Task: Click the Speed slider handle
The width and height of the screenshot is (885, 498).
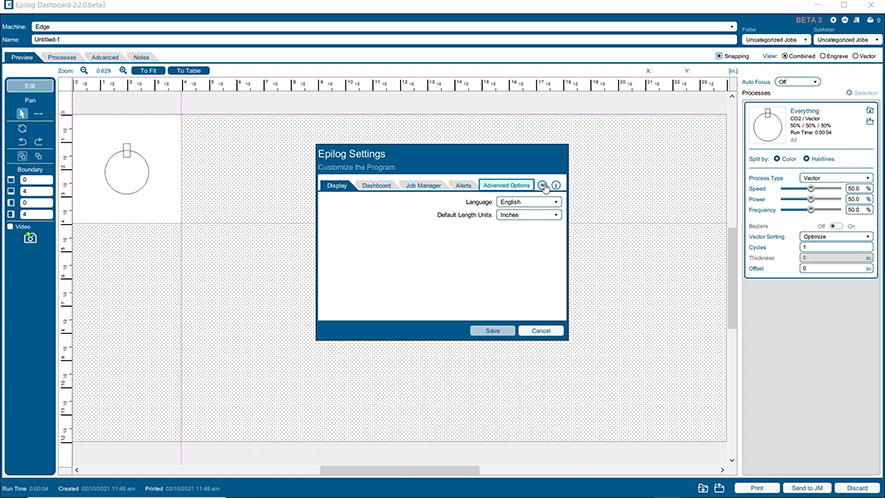Action: [811, 188]
